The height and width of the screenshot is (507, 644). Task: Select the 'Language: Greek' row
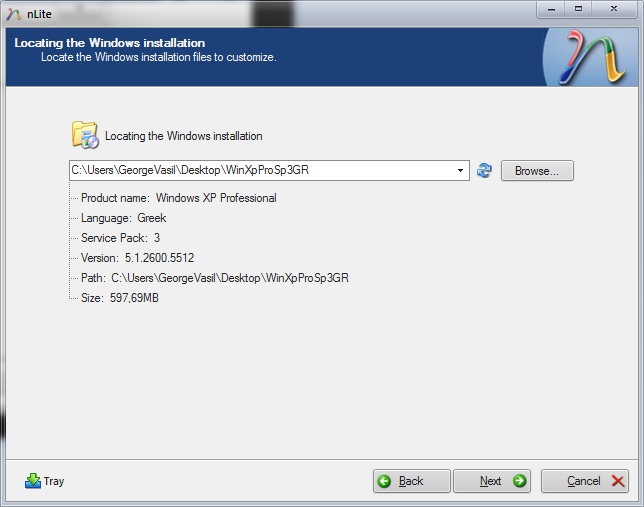pos(124,218)
